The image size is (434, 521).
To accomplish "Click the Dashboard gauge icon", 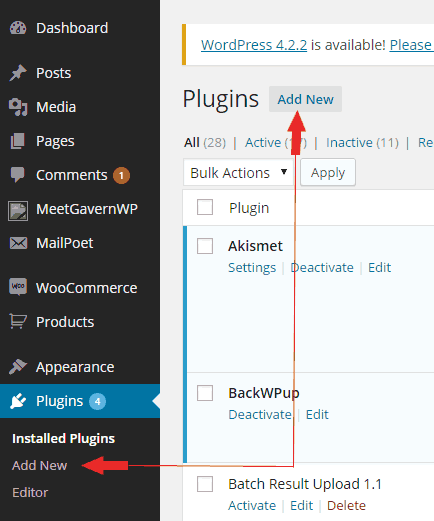I will click(18, 28).
